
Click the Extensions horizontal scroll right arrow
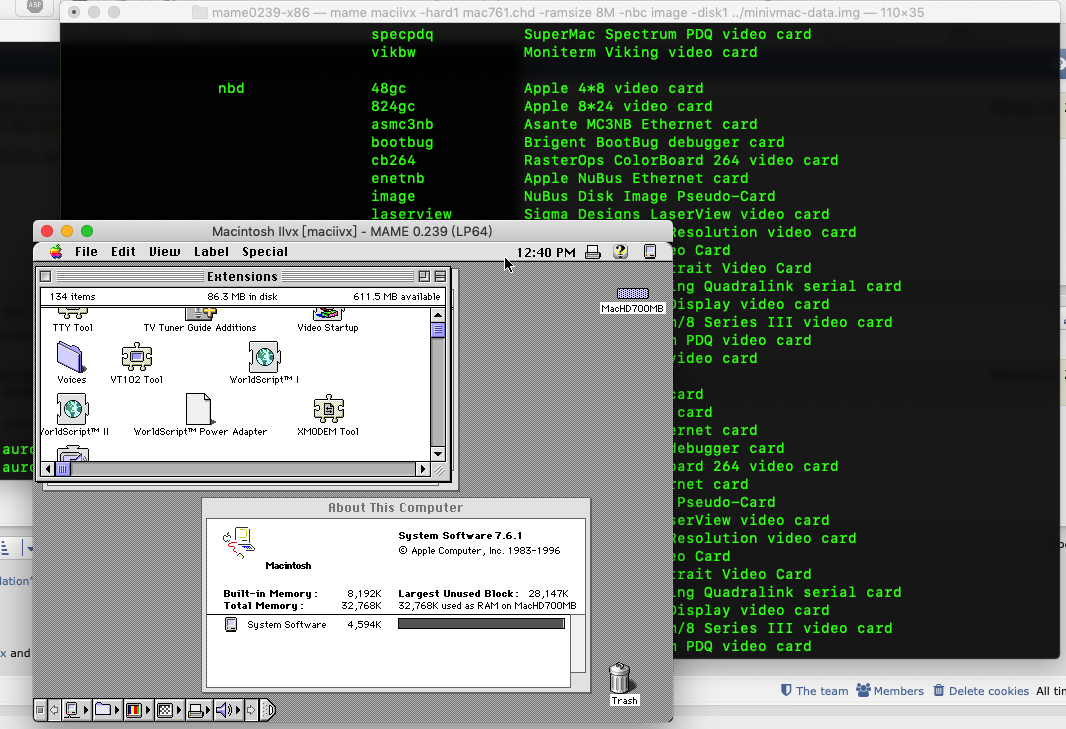point(423,469)
